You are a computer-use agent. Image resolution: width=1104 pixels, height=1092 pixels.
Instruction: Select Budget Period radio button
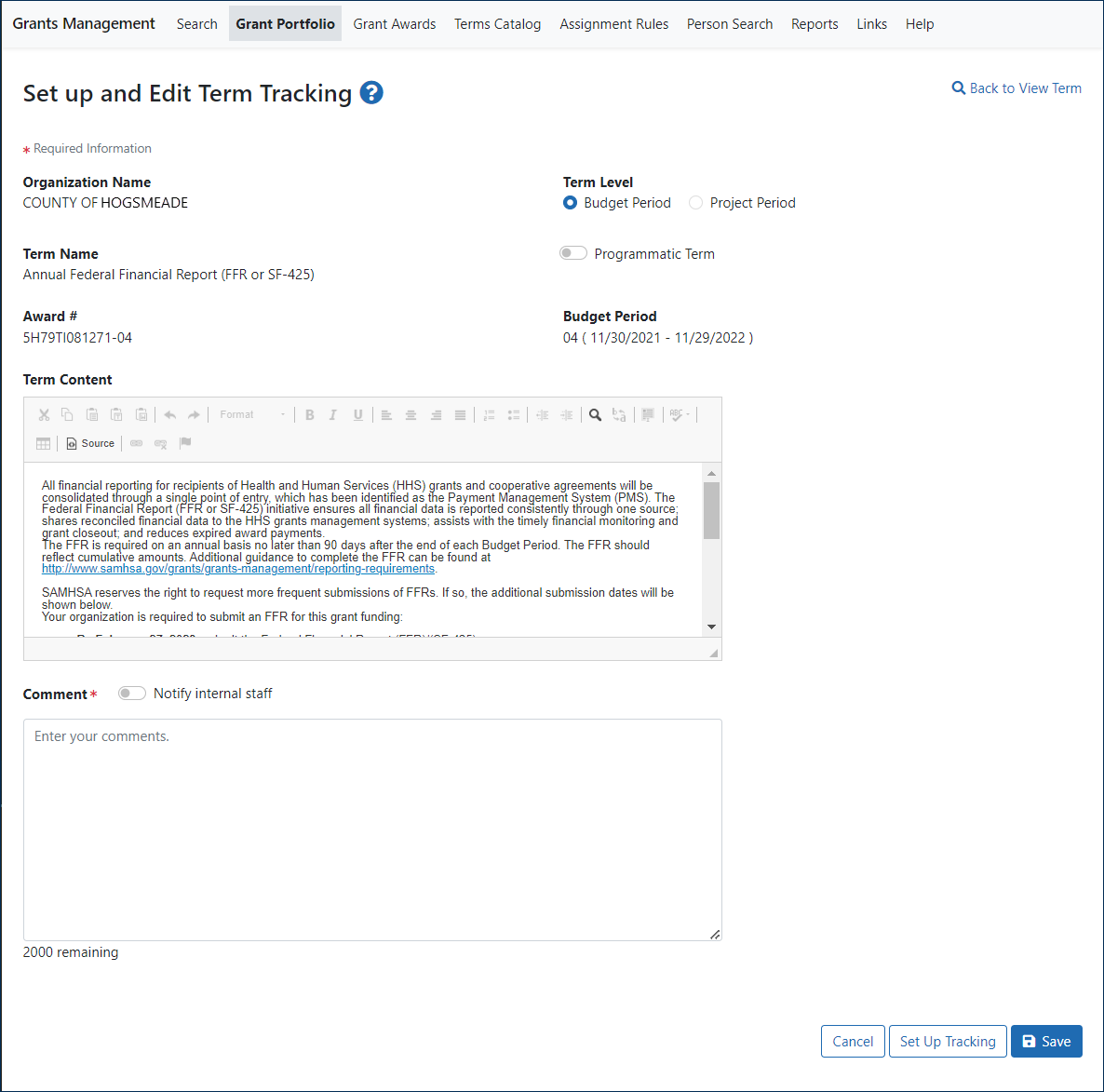[x=571, y=203]
